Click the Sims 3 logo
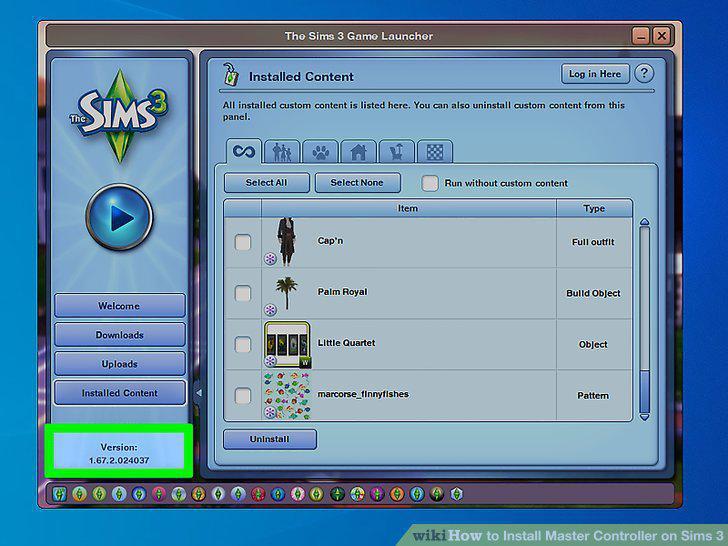 point(119,116)
